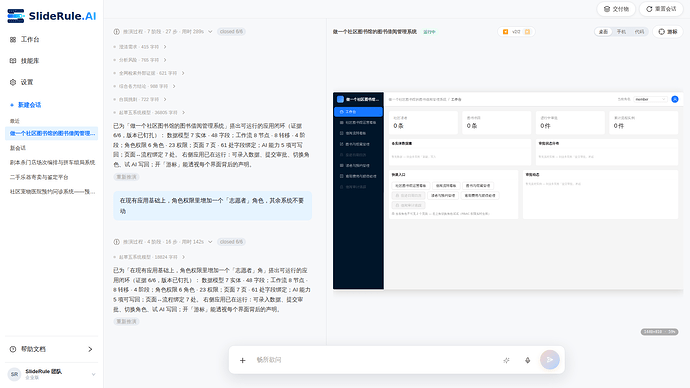Screen dimensions: 690x388
Task: Click the previous version orange icon
Action: pos(505,32)
